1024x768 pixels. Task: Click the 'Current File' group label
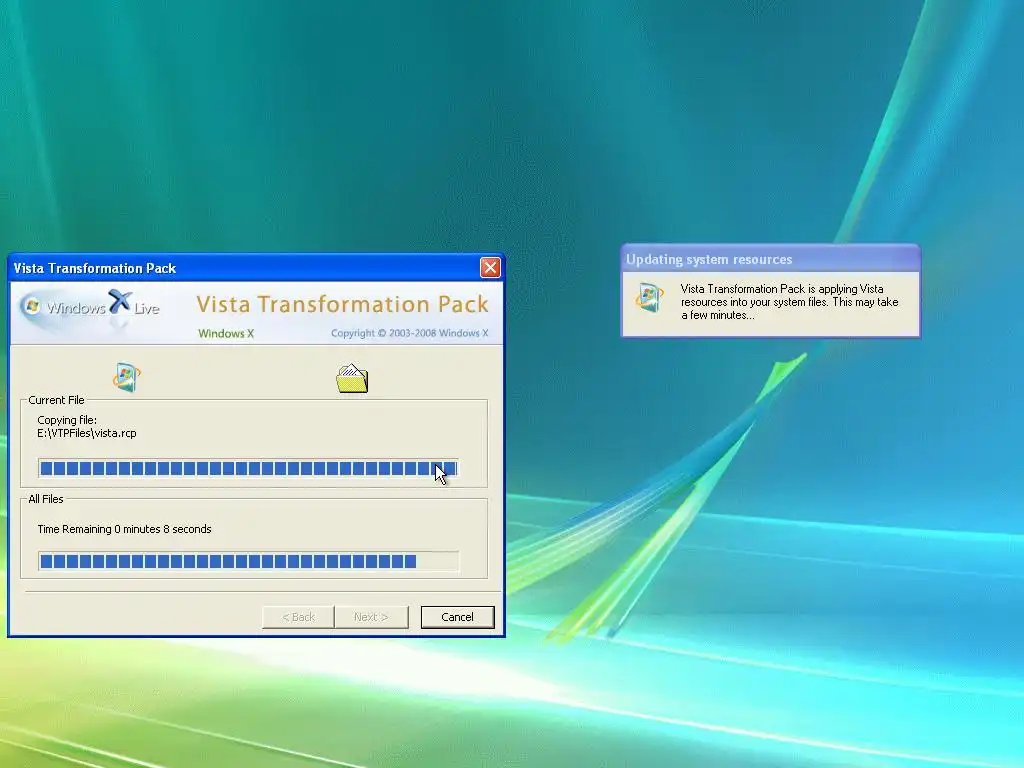pyautogui.click(x=56, y=400)
